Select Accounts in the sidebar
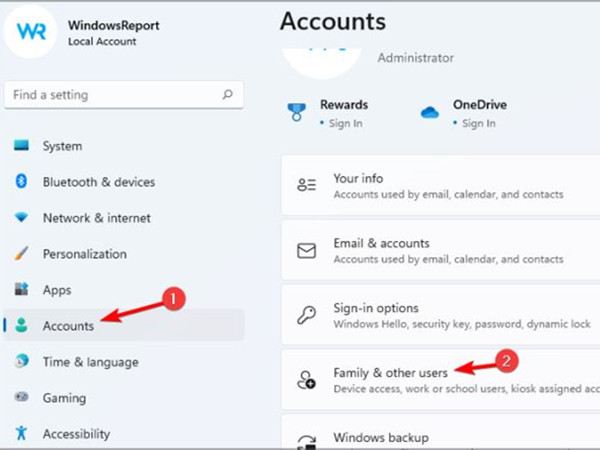Viewport: 600px width, 450px height. [x=68, y=326]
